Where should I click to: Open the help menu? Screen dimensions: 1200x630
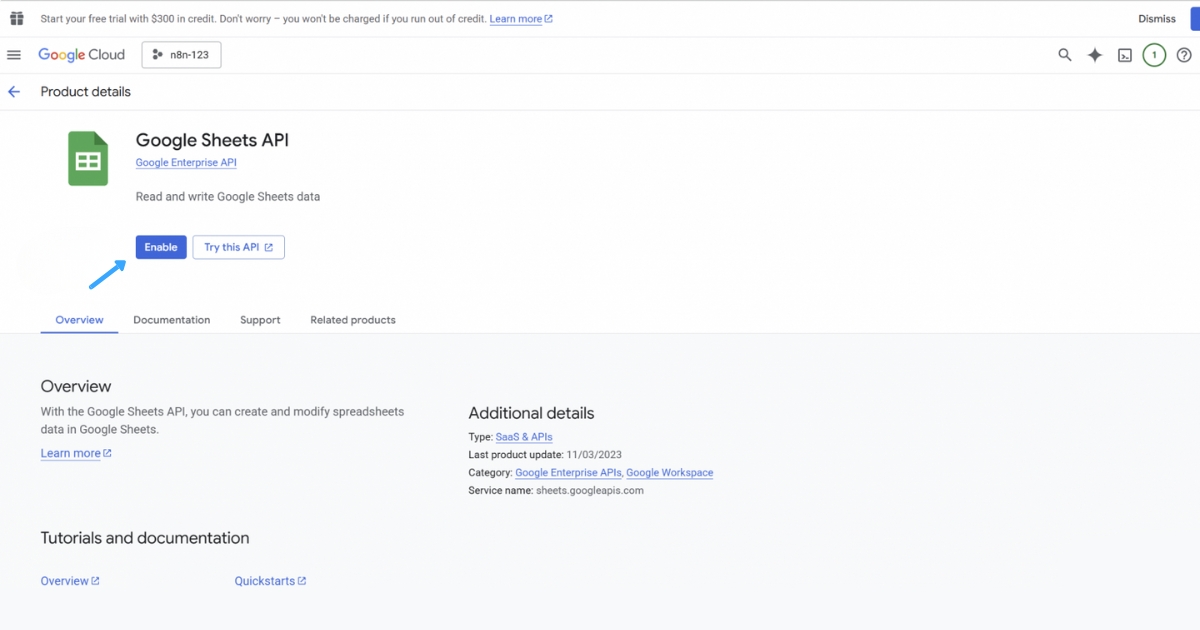[x=1184, y=55]
